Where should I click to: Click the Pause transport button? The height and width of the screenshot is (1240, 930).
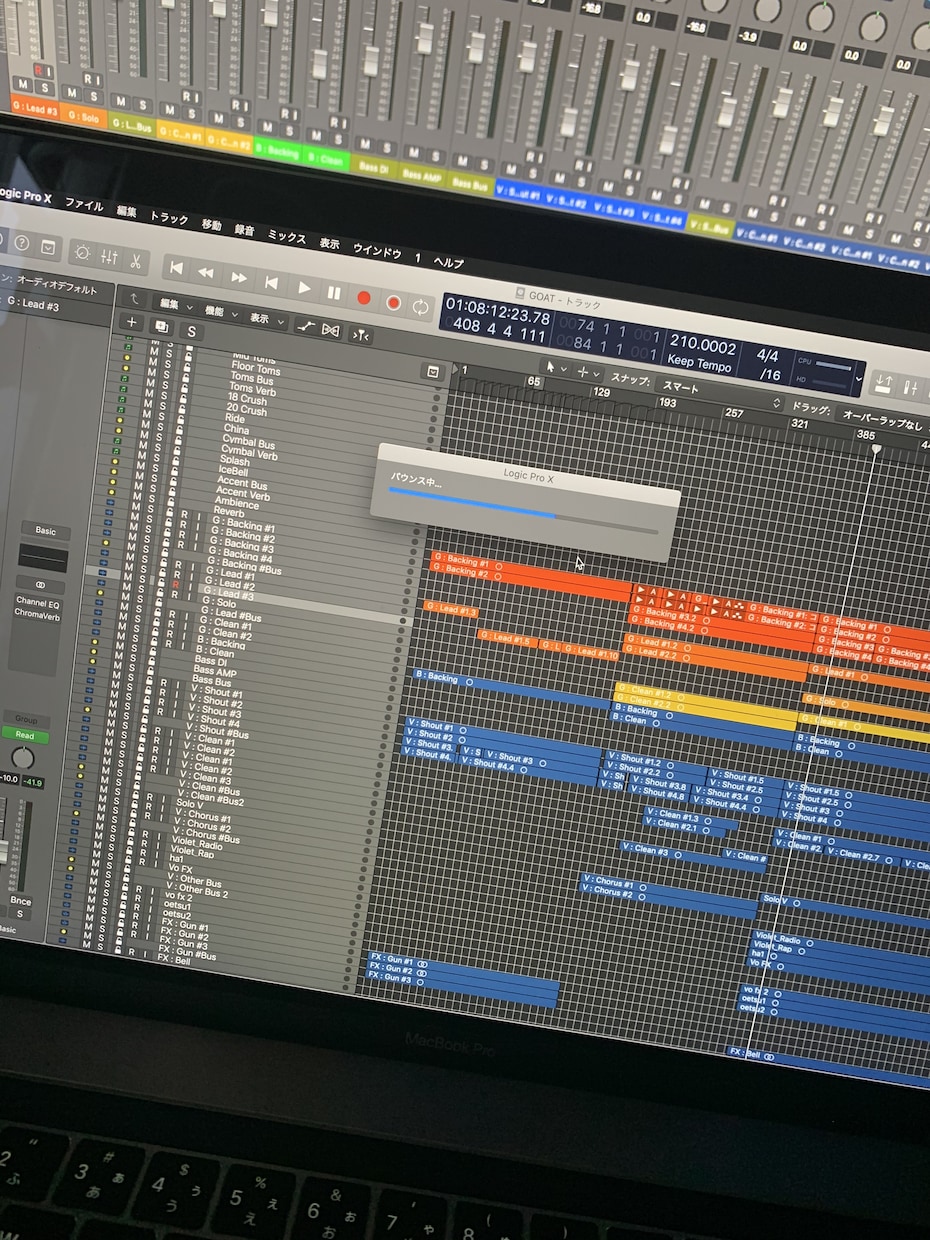click(x=334, y=292)
